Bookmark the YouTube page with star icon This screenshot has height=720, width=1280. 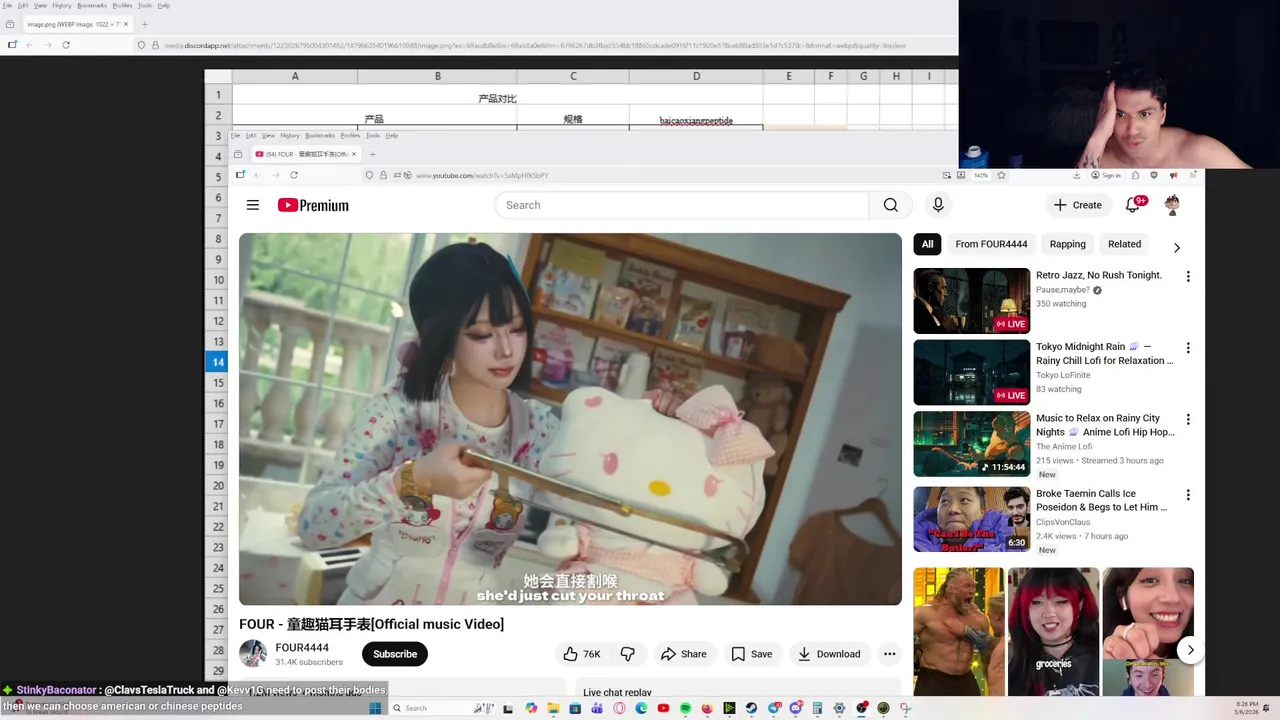point(1001,175)
